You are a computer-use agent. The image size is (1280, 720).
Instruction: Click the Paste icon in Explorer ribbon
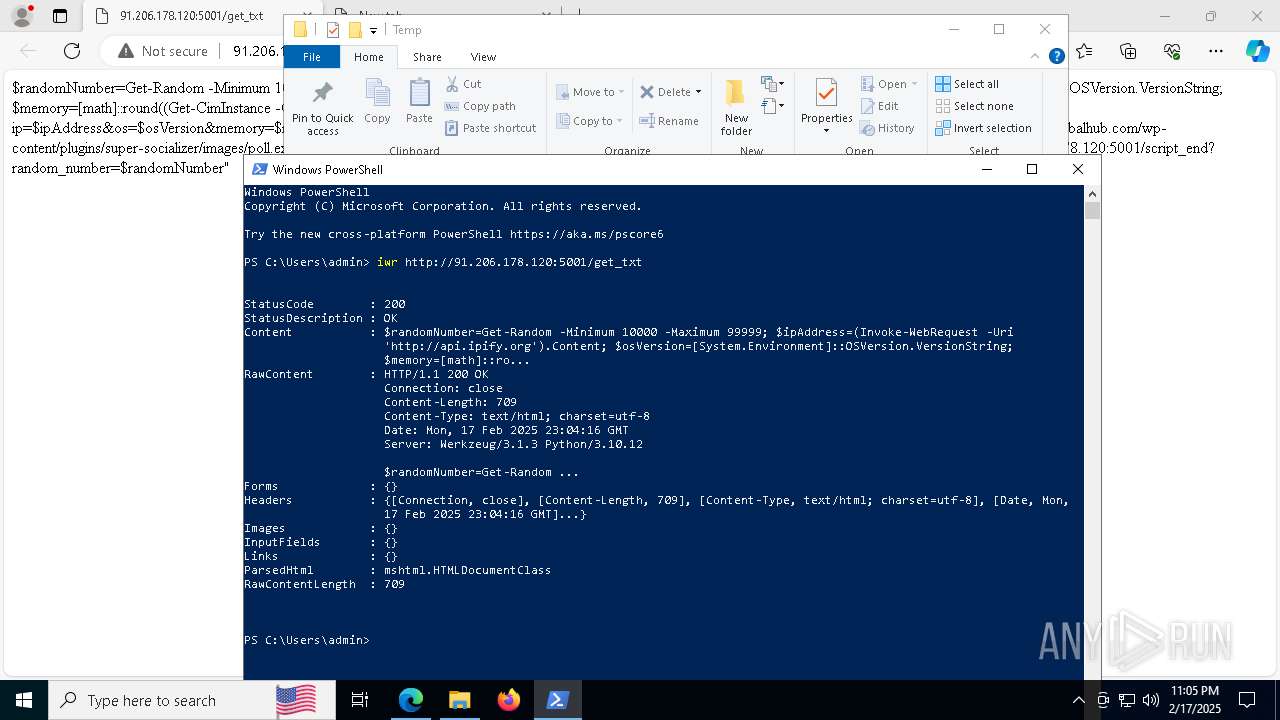pos(419,101)
